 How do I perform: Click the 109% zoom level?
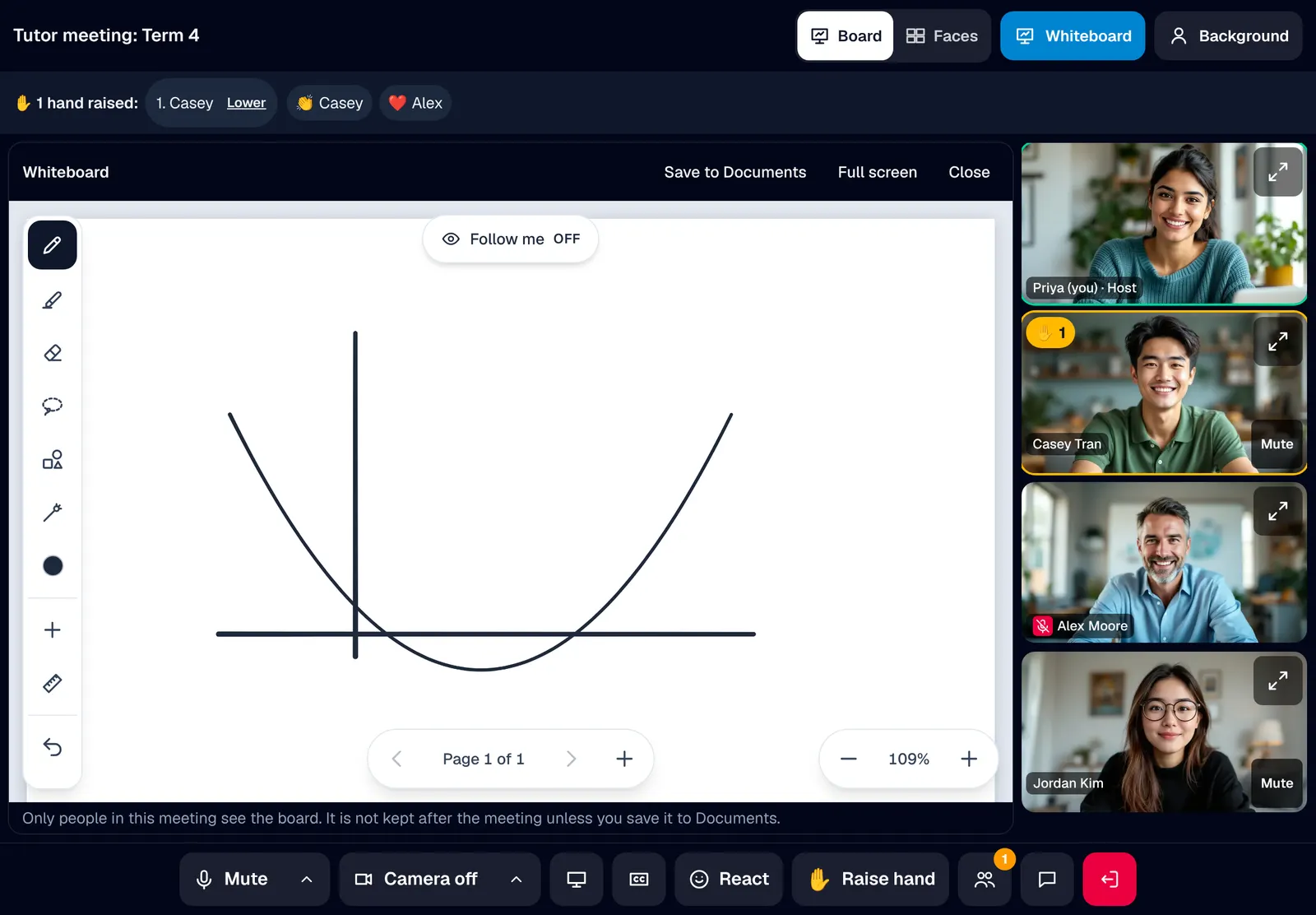[909, 759]
